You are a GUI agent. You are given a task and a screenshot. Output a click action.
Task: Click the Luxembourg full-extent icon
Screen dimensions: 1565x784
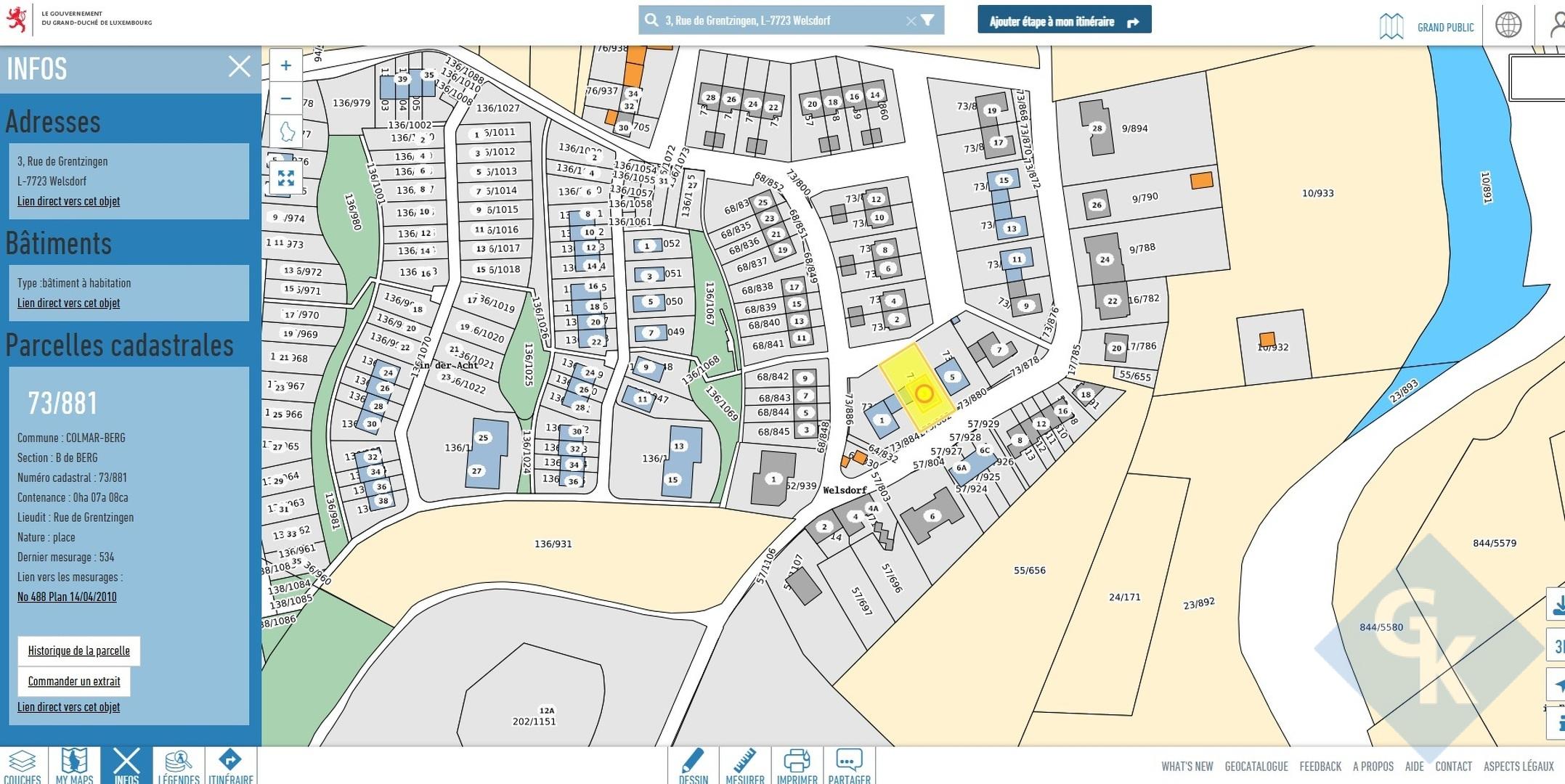coord(286,131)
